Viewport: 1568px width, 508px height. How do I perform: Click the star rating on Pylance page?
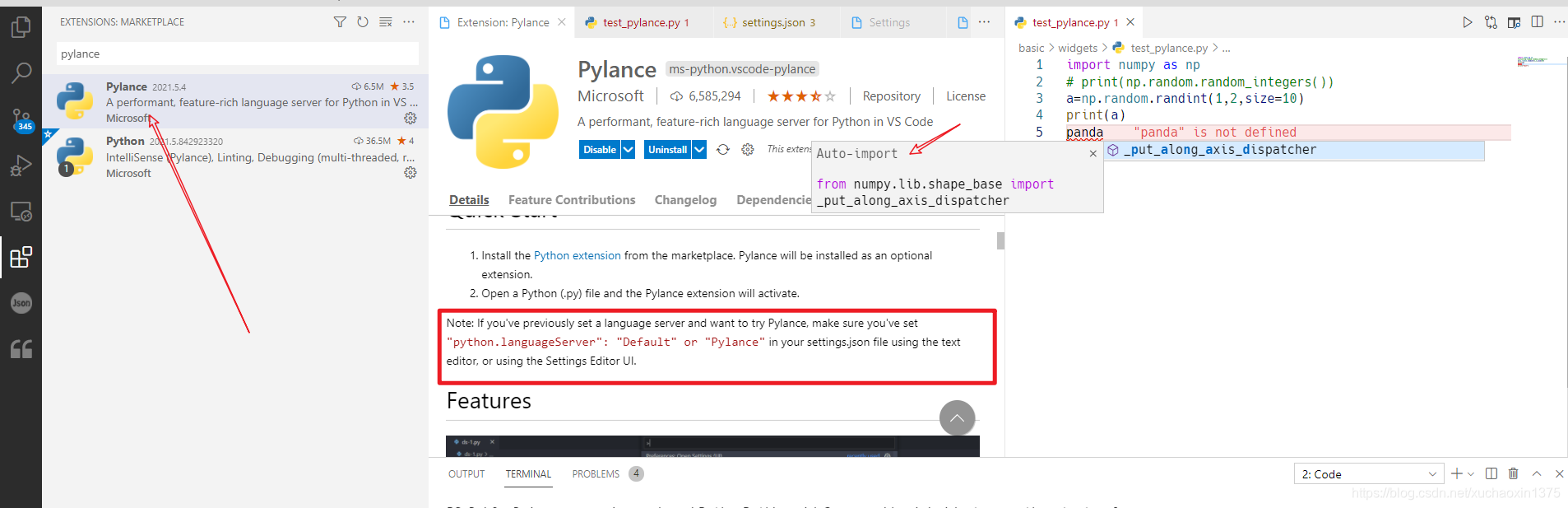(801, 96)
